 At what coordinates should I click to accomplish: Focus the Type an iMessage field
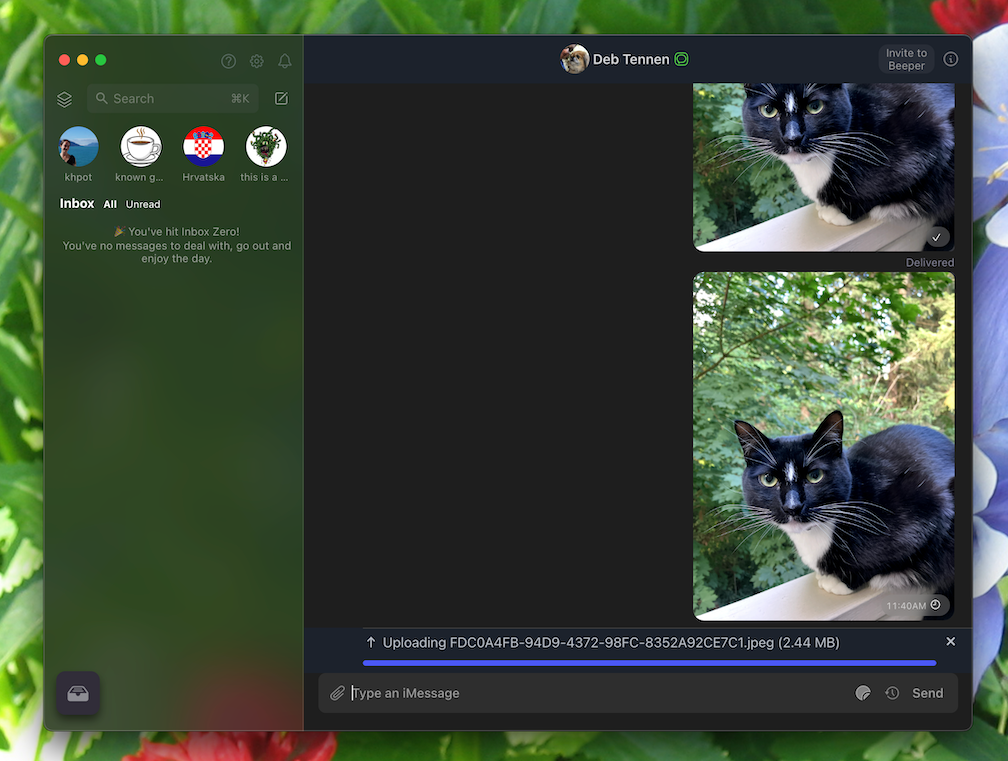[x=598, y=693]
